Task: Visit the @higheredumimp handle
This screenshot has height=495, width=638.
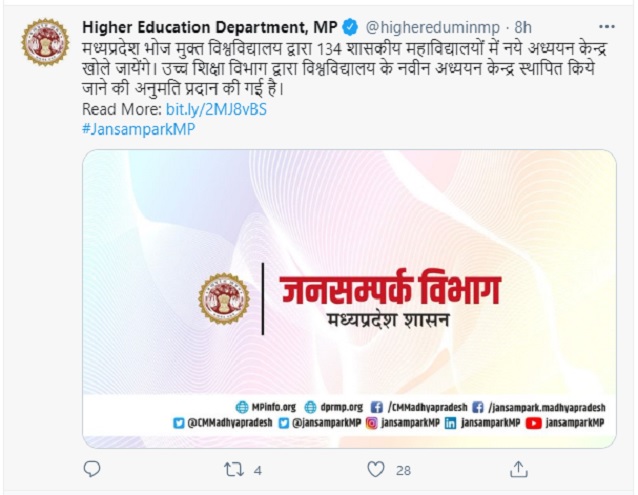Action: (433, 28)
